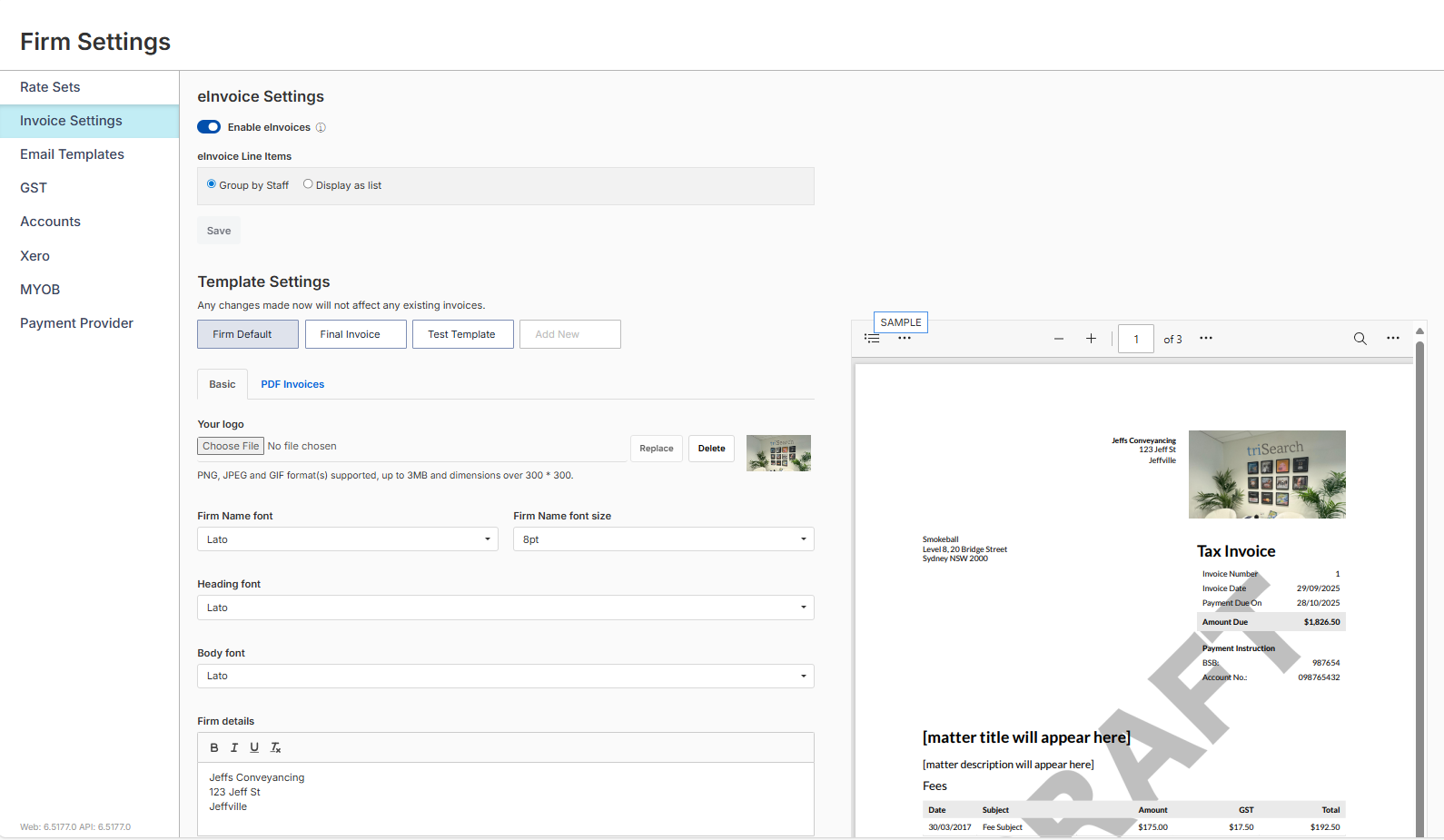Zoom out the PDF preview

(1059, 339)
